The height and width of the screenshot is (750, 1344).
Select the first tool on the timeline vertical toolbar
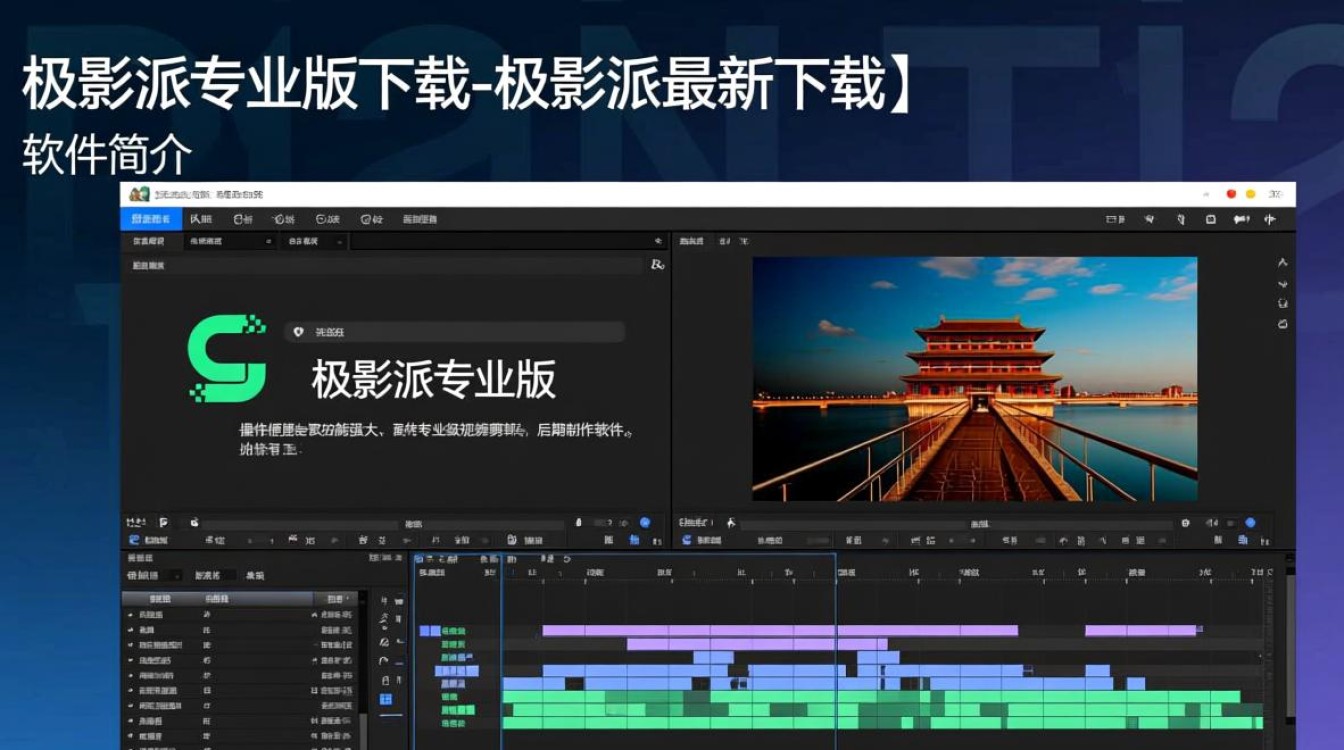[x=385, y=599]
